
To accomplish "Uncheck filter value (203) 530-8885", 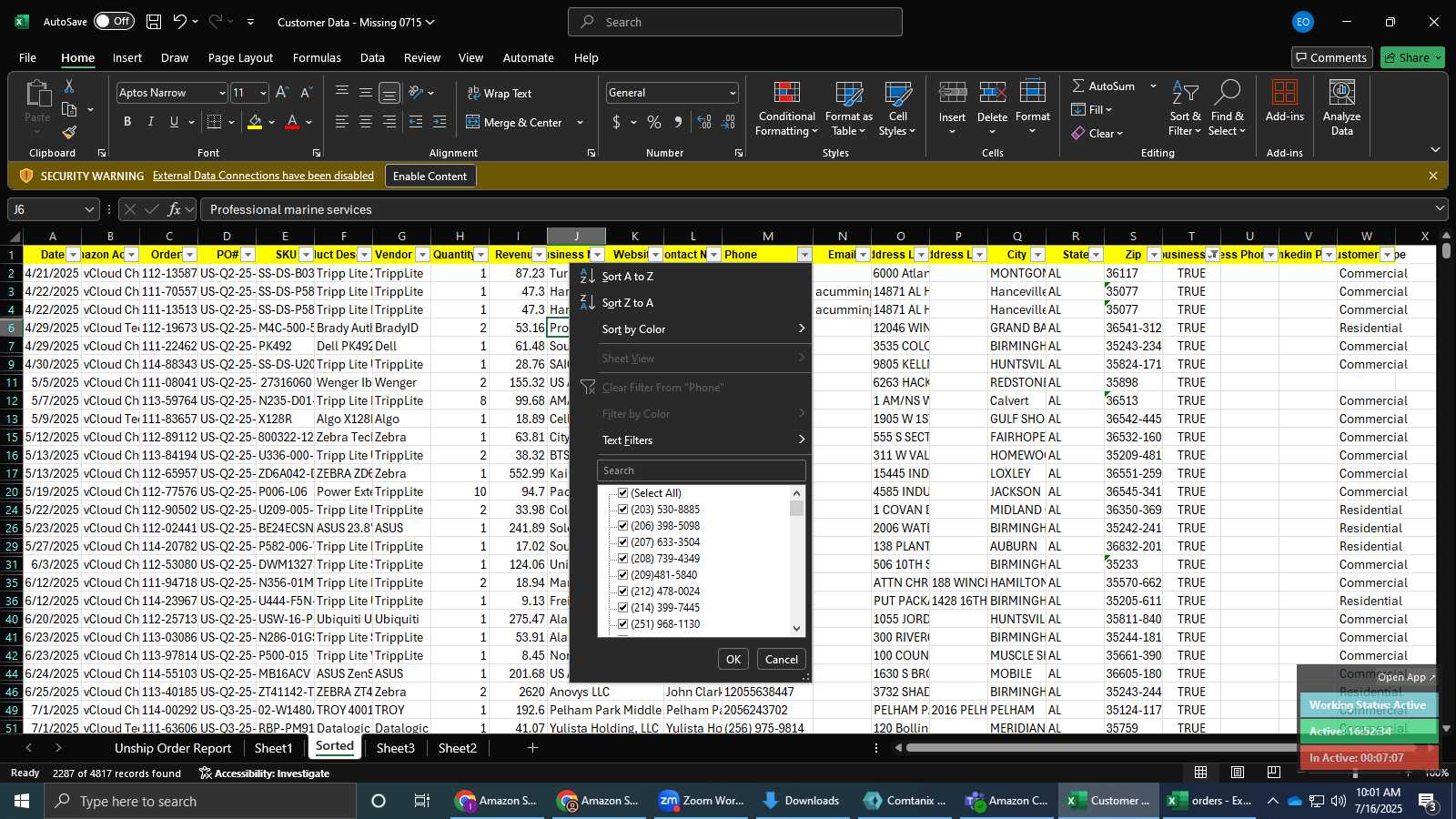I will click(x=623, y=510).
